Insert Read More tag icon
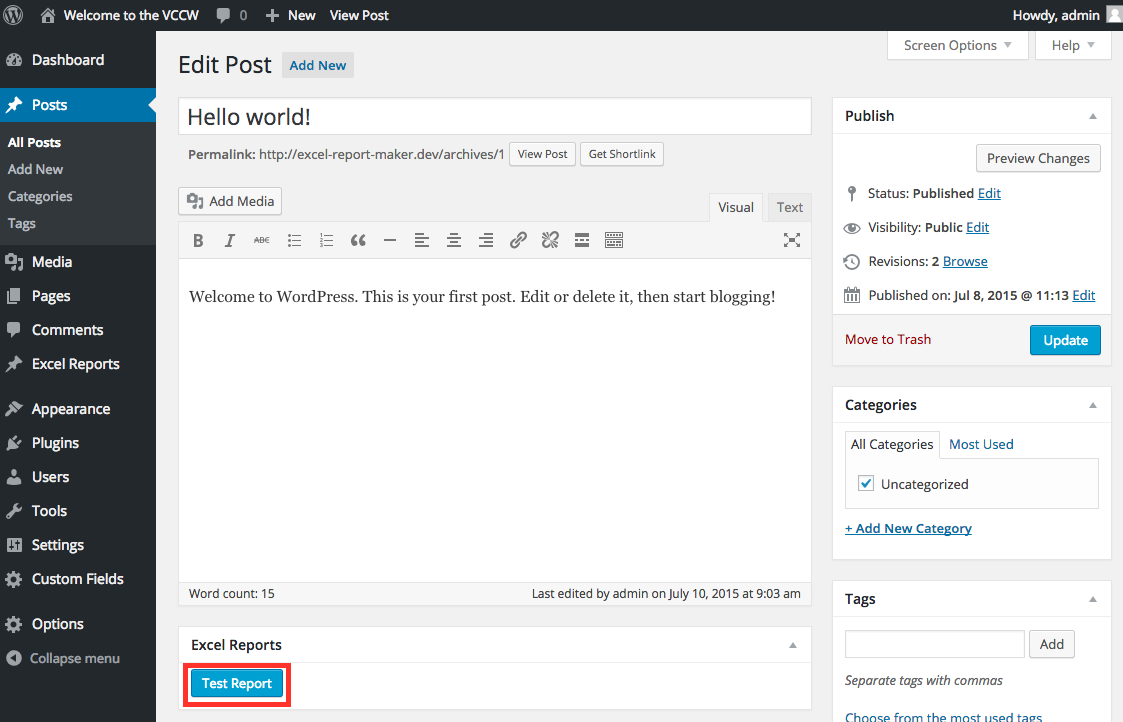This screenshot has width=1123, height=722. tap(582, 240)
